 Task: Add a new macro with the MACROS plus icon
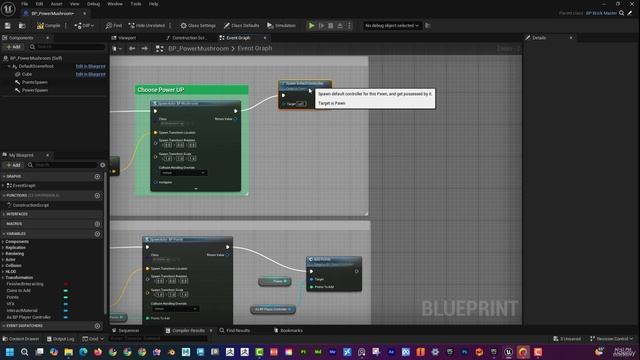(x=97, y=224)
